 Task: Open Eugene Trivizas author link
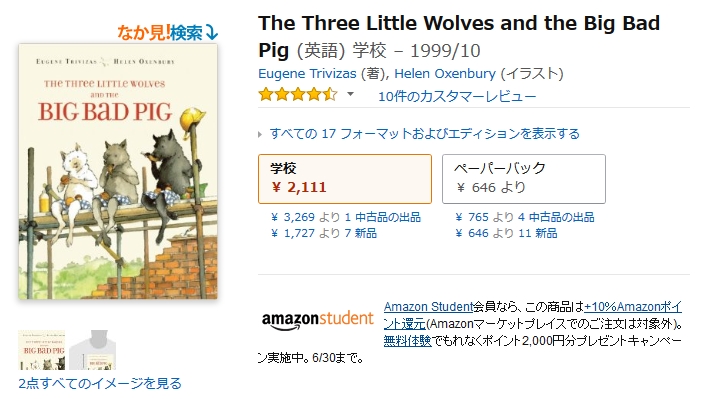(307, 73)
